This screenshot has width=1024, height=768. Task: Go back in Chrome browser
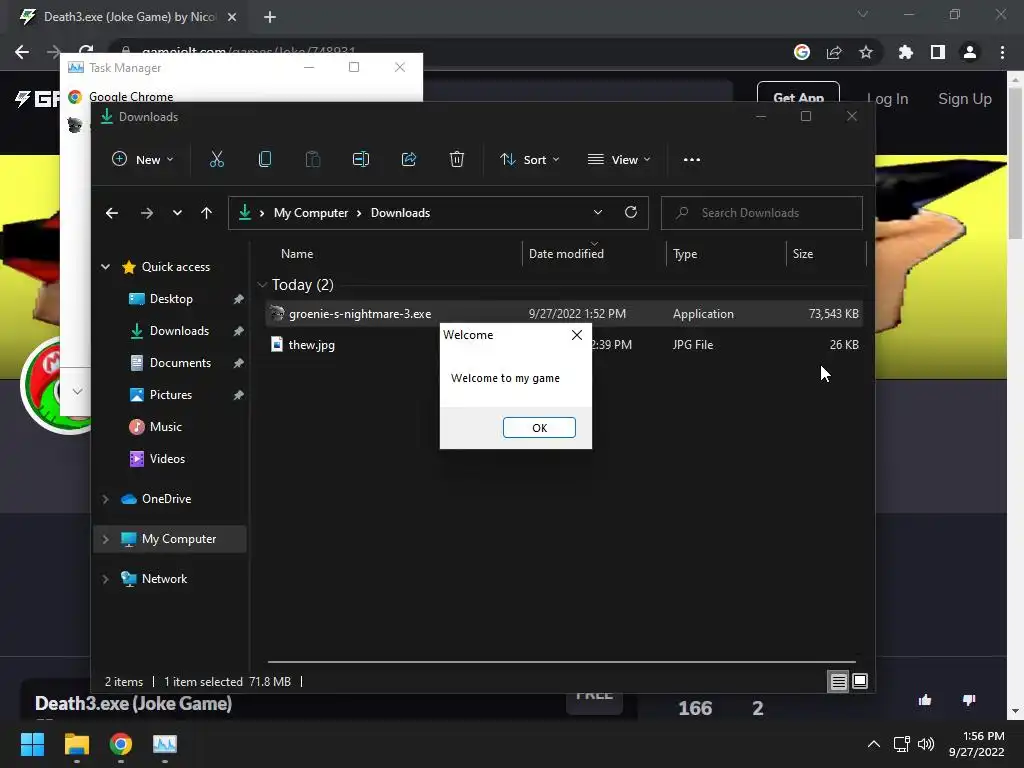(x=22, y=52)
